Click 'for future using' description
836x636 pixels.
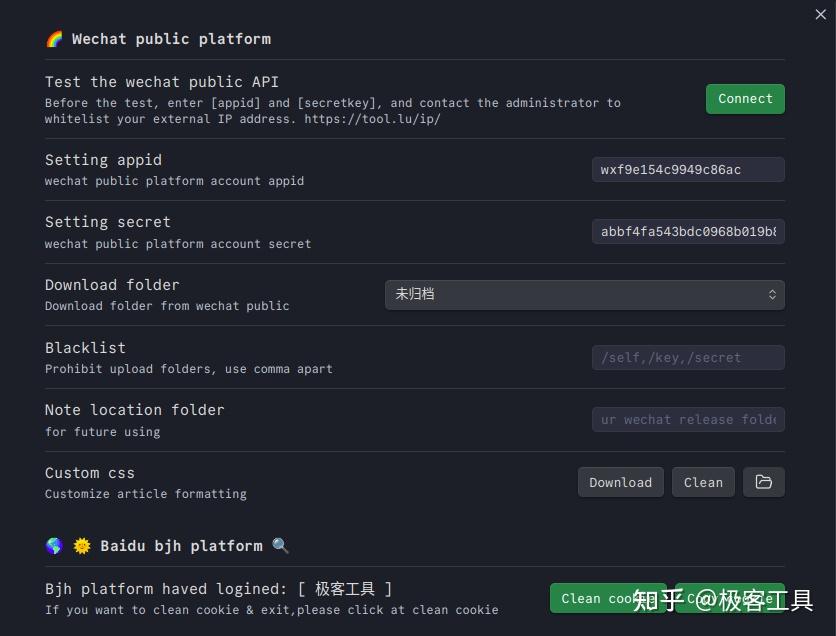[x=102, y=431]
